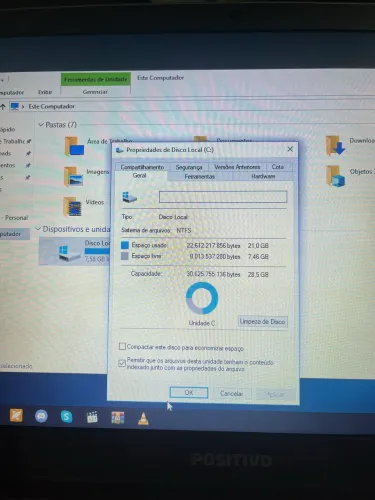Image resolution: width=375 pixels, height=500 pixels.
Task: Click the Unidade C donut usage chart
Action: coord(202,298)
